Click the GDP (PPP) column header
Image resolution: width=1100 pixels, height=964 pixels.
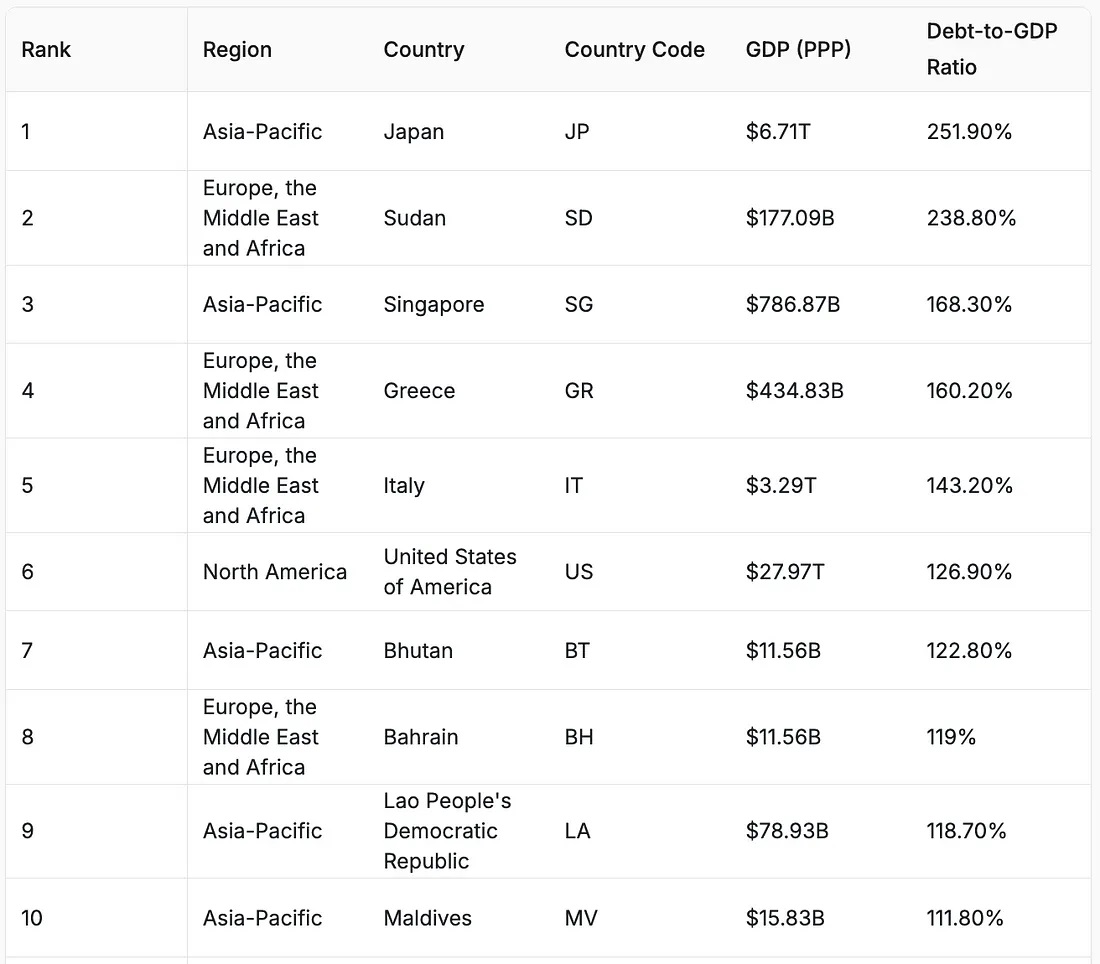[798, 50]
